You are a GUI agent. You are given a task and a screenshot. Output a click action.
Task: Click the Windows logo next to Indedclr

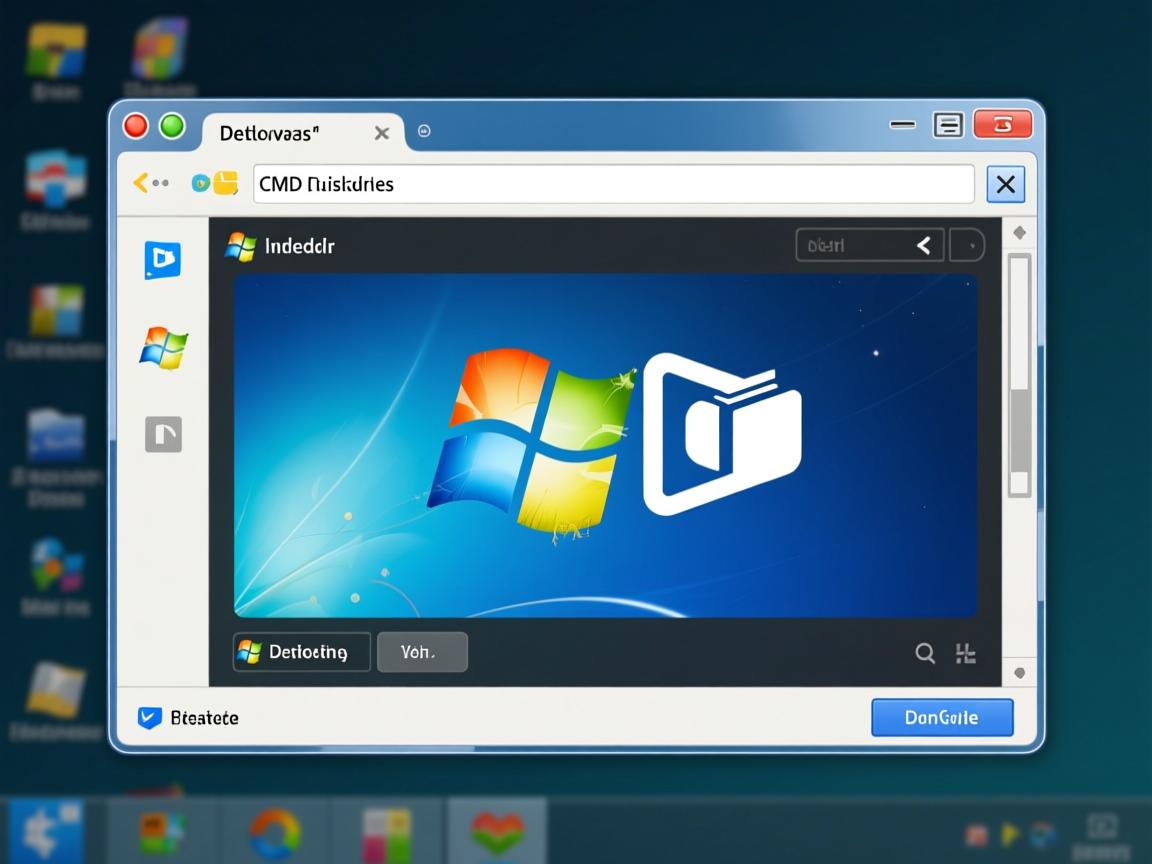(240, 246)
